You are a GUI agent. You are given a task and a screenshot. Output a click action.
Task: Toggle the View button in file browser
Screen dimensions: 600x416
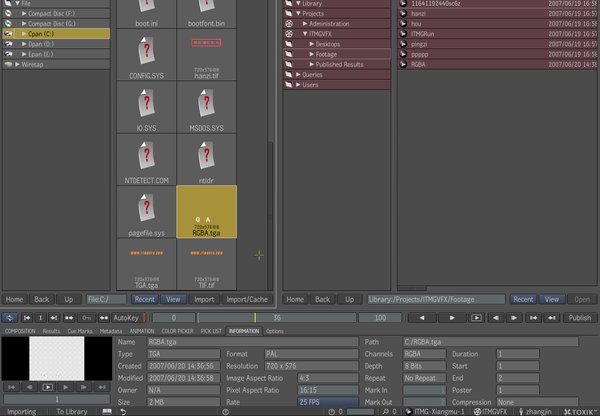tap(173, 299)
